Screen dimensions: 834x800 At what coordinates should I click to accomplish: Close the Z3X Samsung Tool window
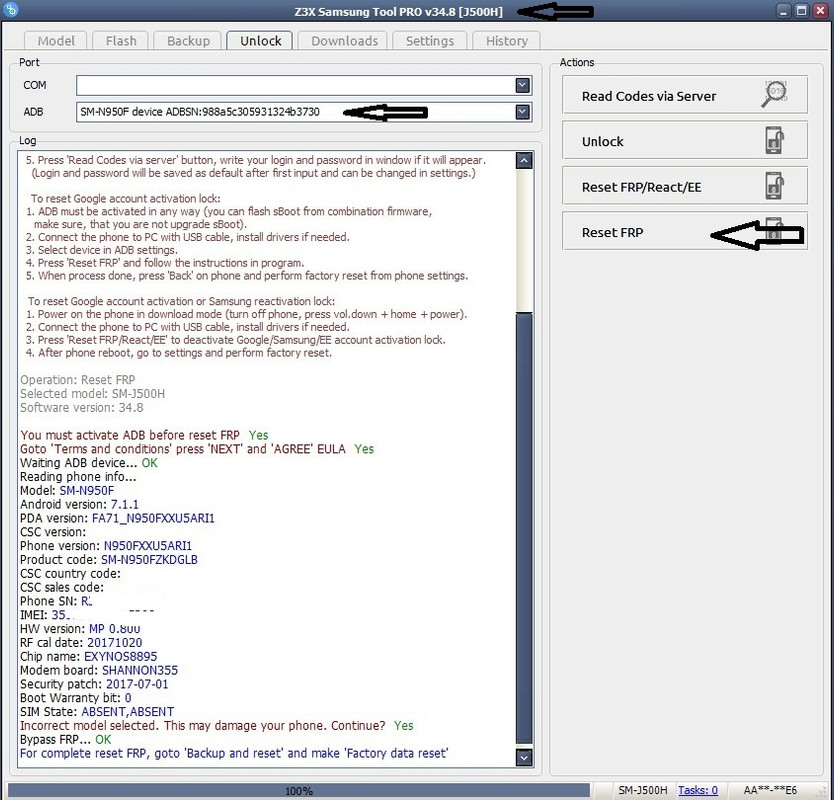point(820,11)
